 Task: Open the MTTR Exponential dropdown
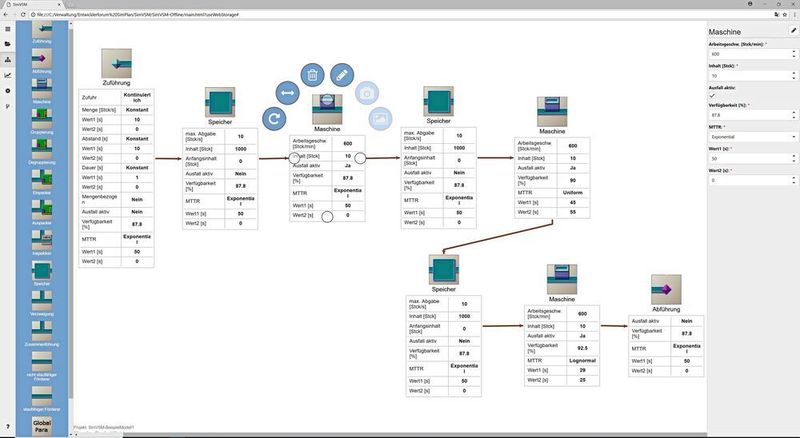[x=753, y=137]
